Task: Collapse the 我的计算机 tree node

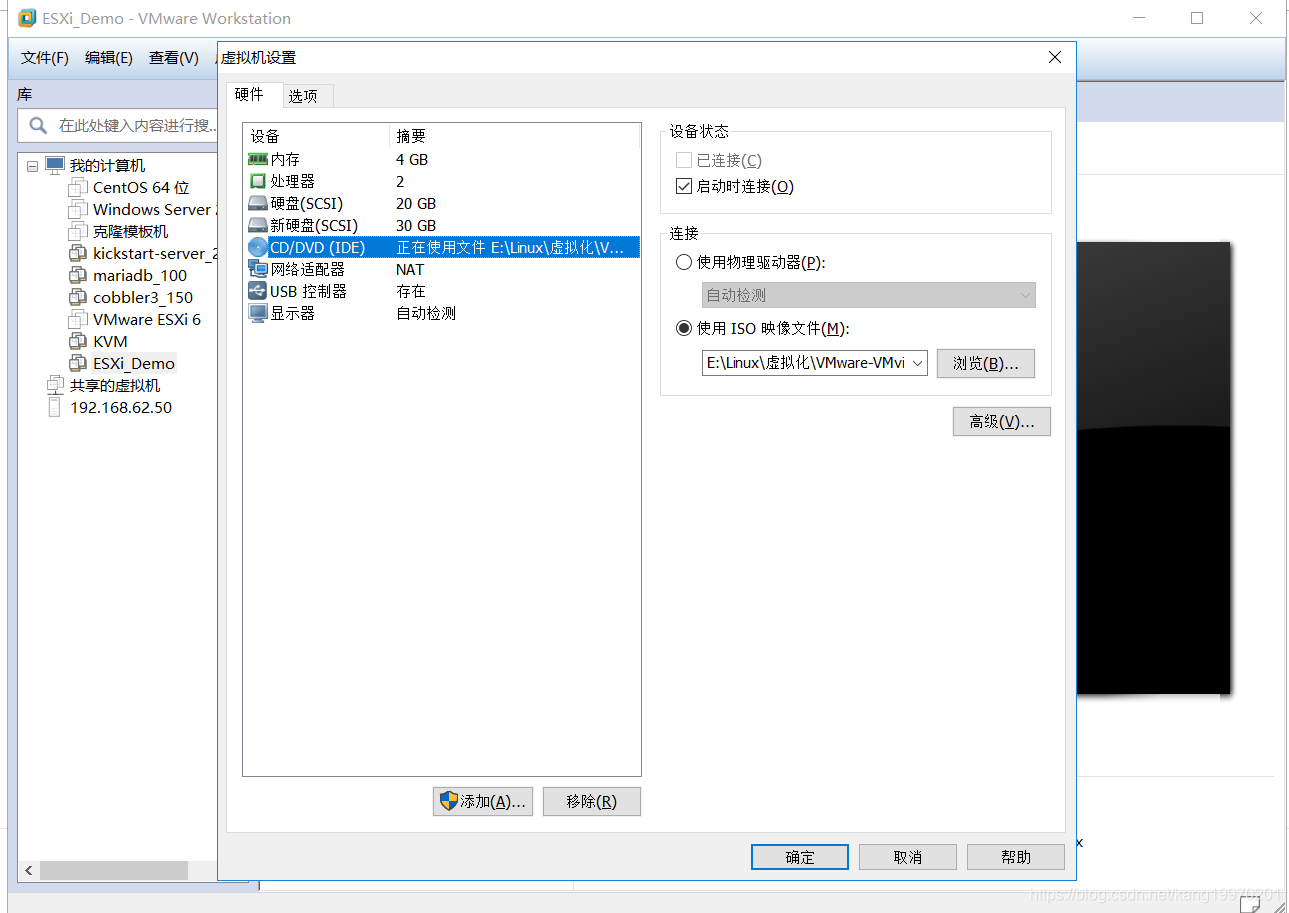Action: point(32,166)
